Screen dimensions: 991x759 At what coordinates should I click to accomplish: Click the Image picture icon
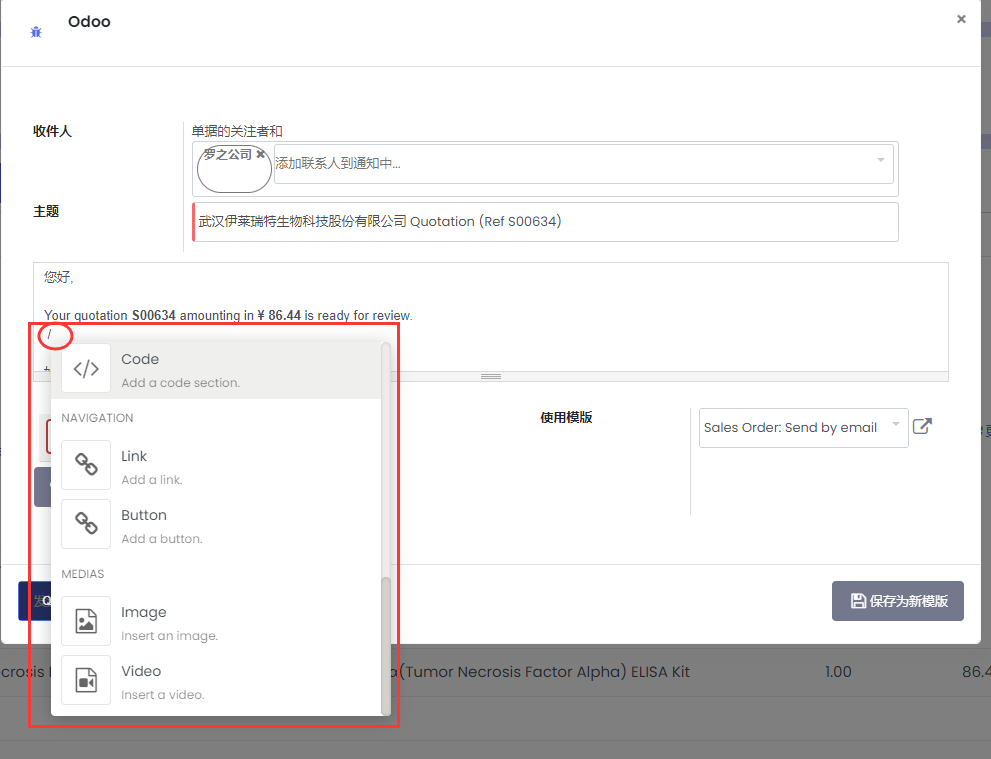point(86,622)
